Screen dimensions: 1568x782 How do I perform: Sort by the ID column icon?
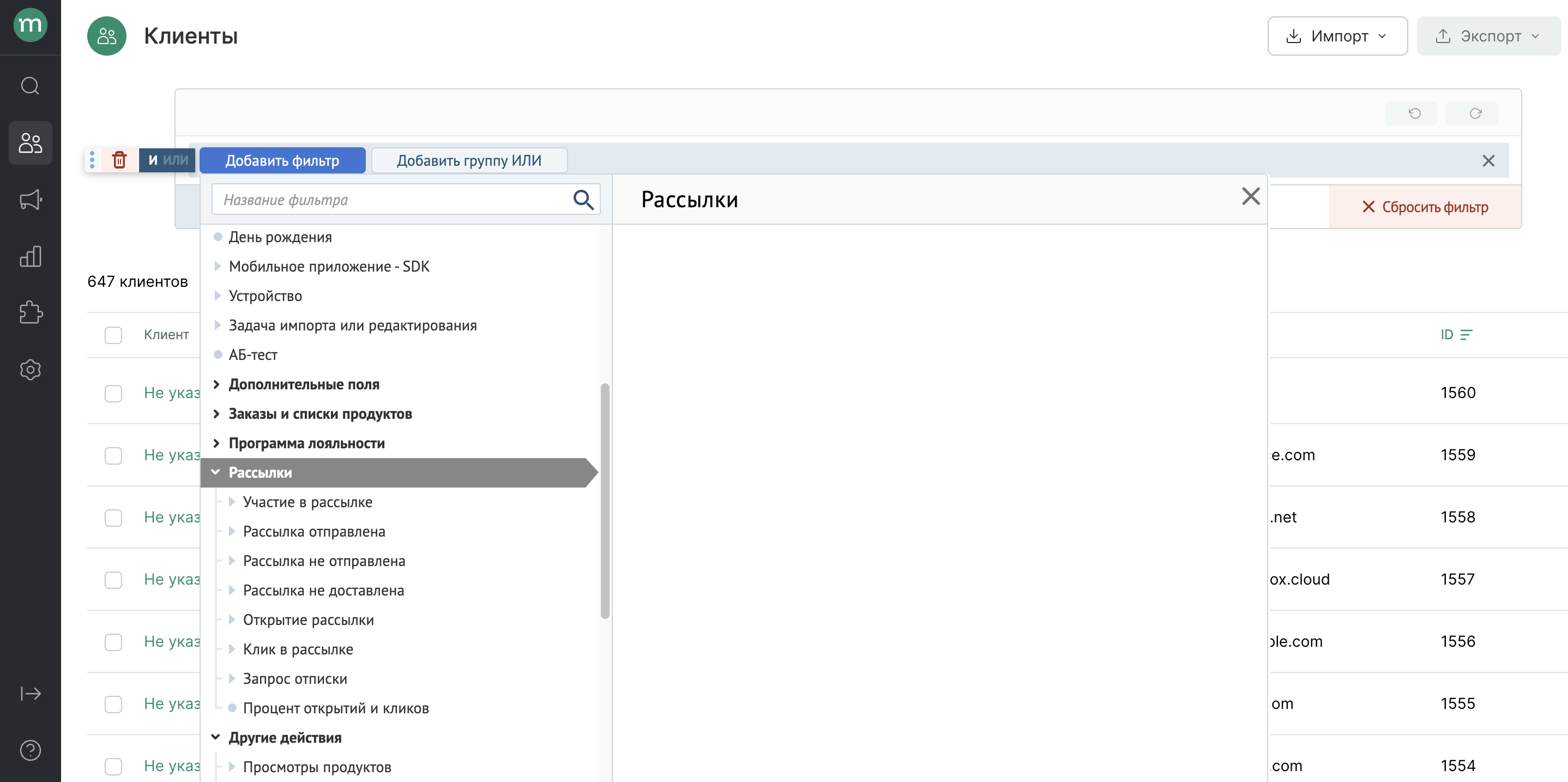point(1467,334)
